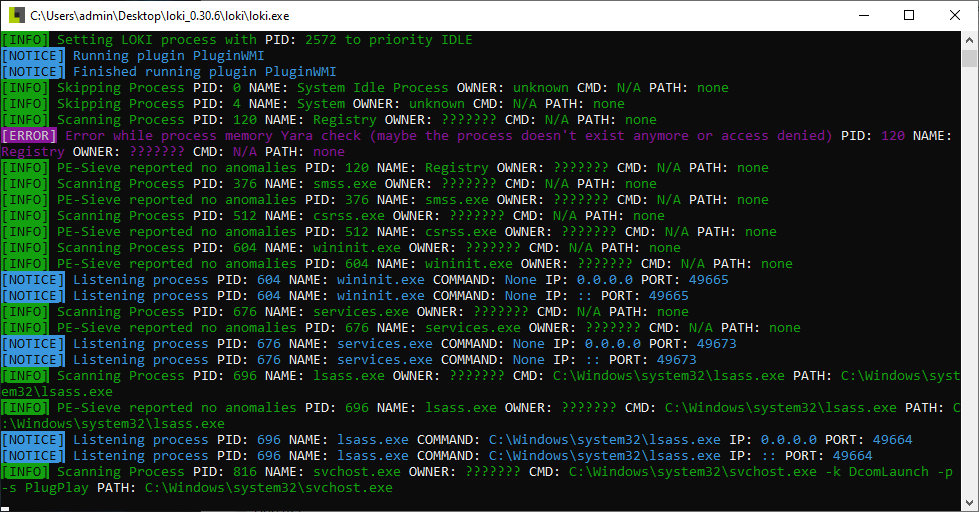Click services.exe in Scanning Process line

(361, 312)
